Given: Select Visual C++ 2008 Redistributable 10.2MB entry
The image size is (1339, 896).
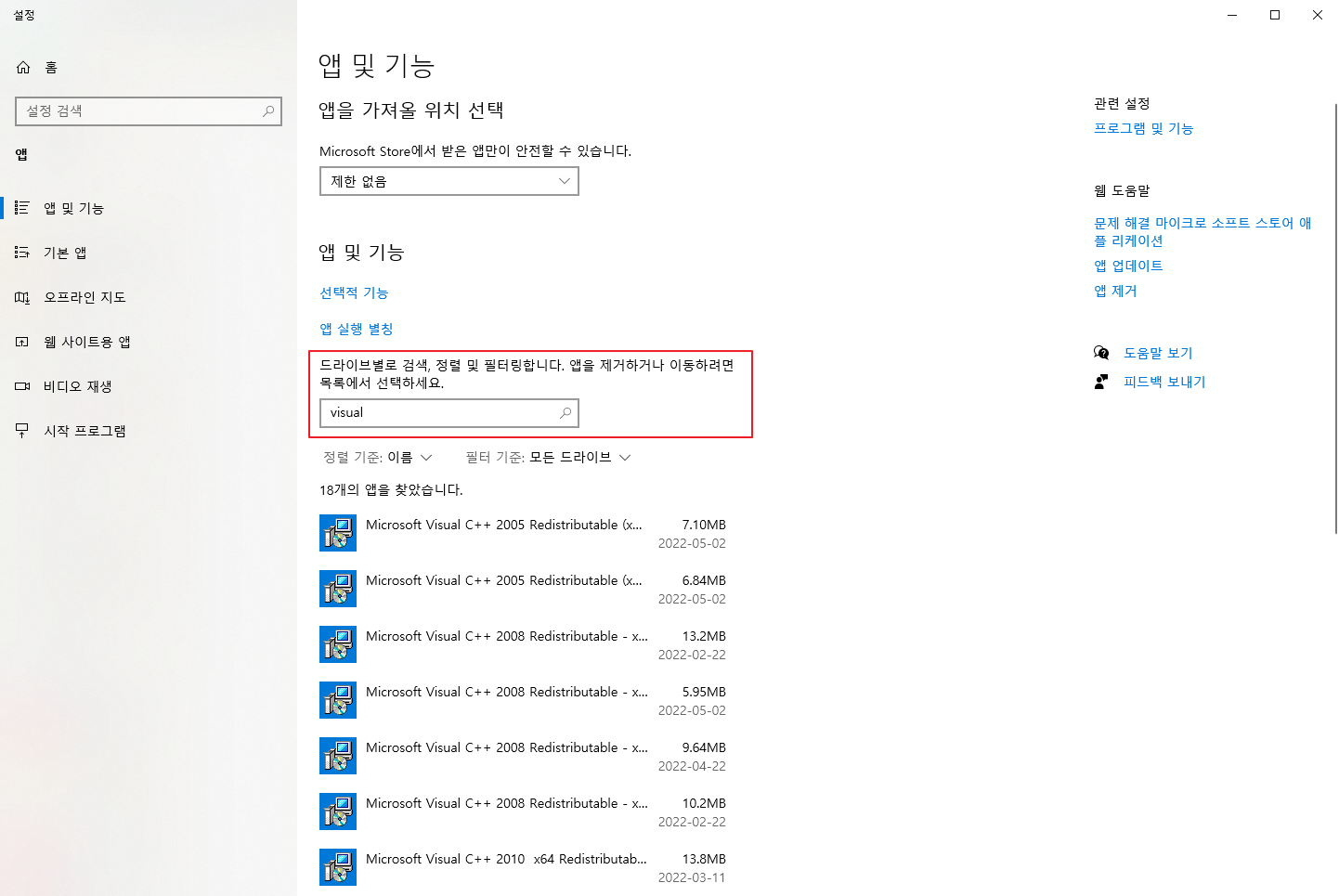Looking at the screenshot, I should [524, 812].
